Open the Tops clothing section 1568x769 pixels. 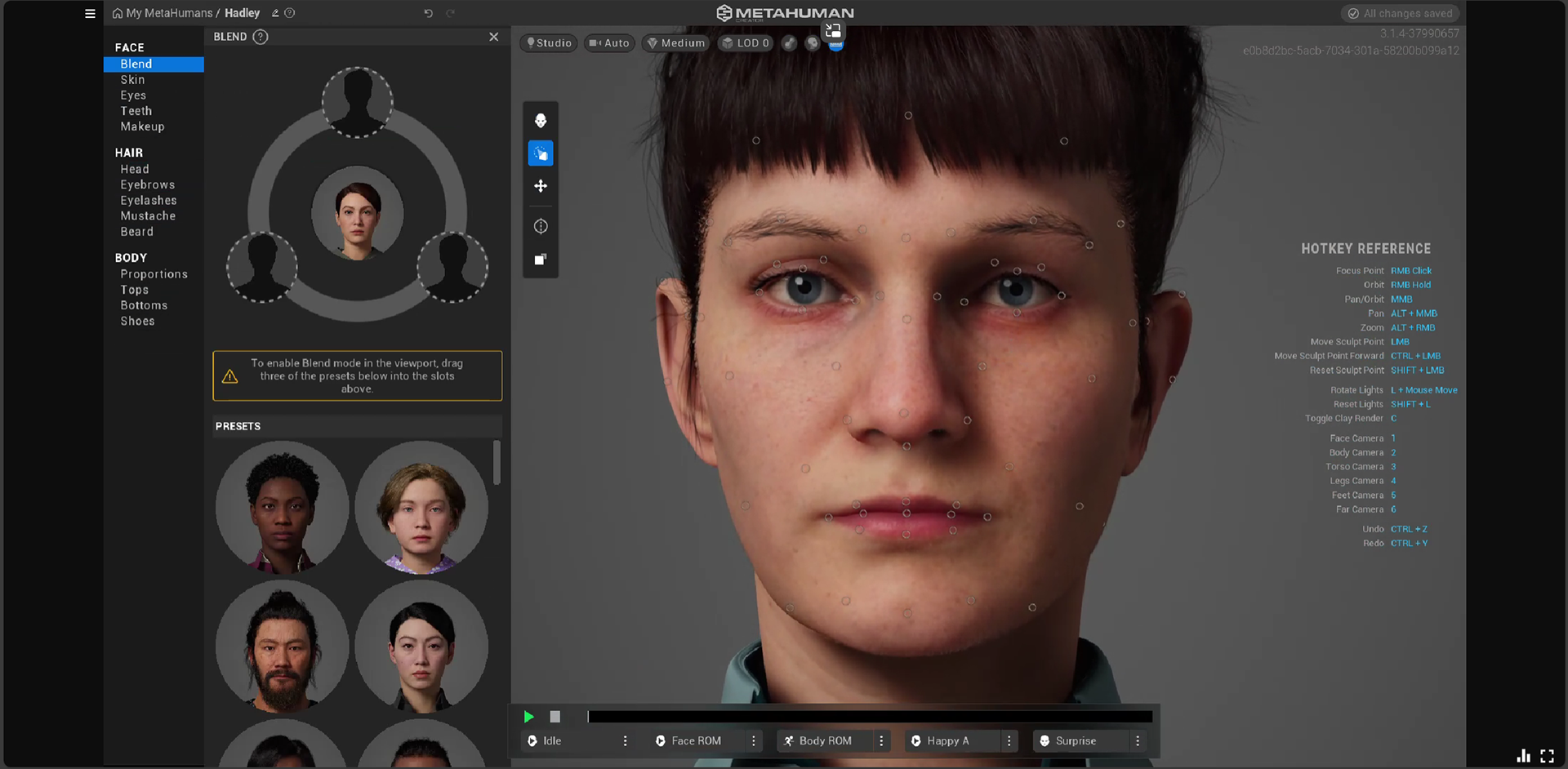135,290
